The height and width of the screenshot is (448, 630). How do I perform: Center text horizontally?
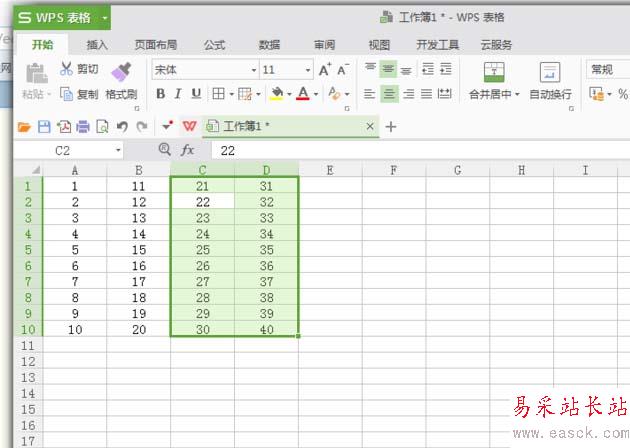pos(389,94)
